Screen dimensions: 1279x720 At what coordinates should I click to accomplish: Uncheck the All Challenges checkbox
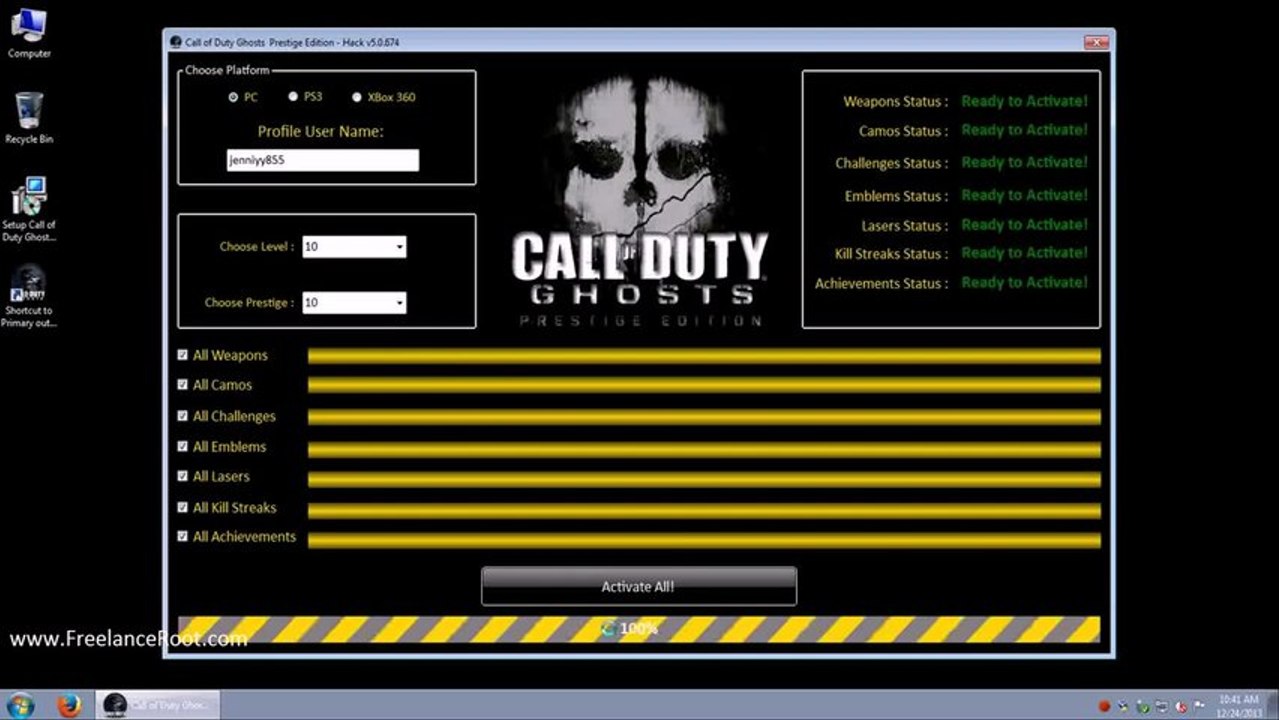coord(183,416)
